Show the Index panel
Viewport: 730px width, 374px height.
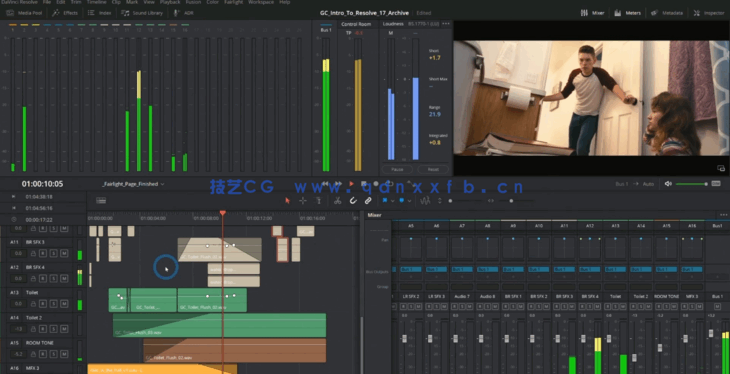point(100,13)
